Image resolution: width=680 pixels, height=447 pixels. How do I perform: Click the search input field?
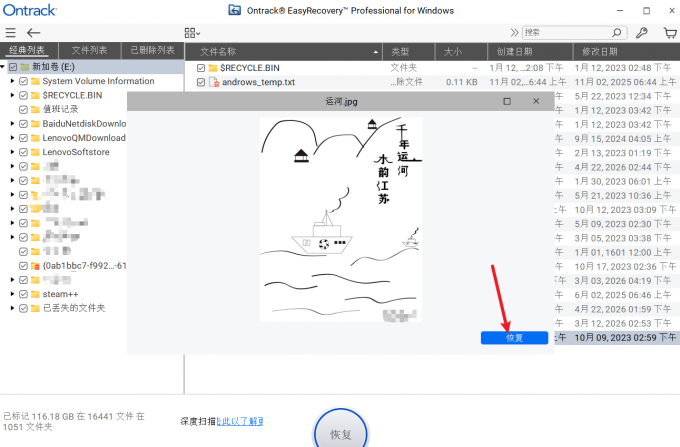coord(566,33)
